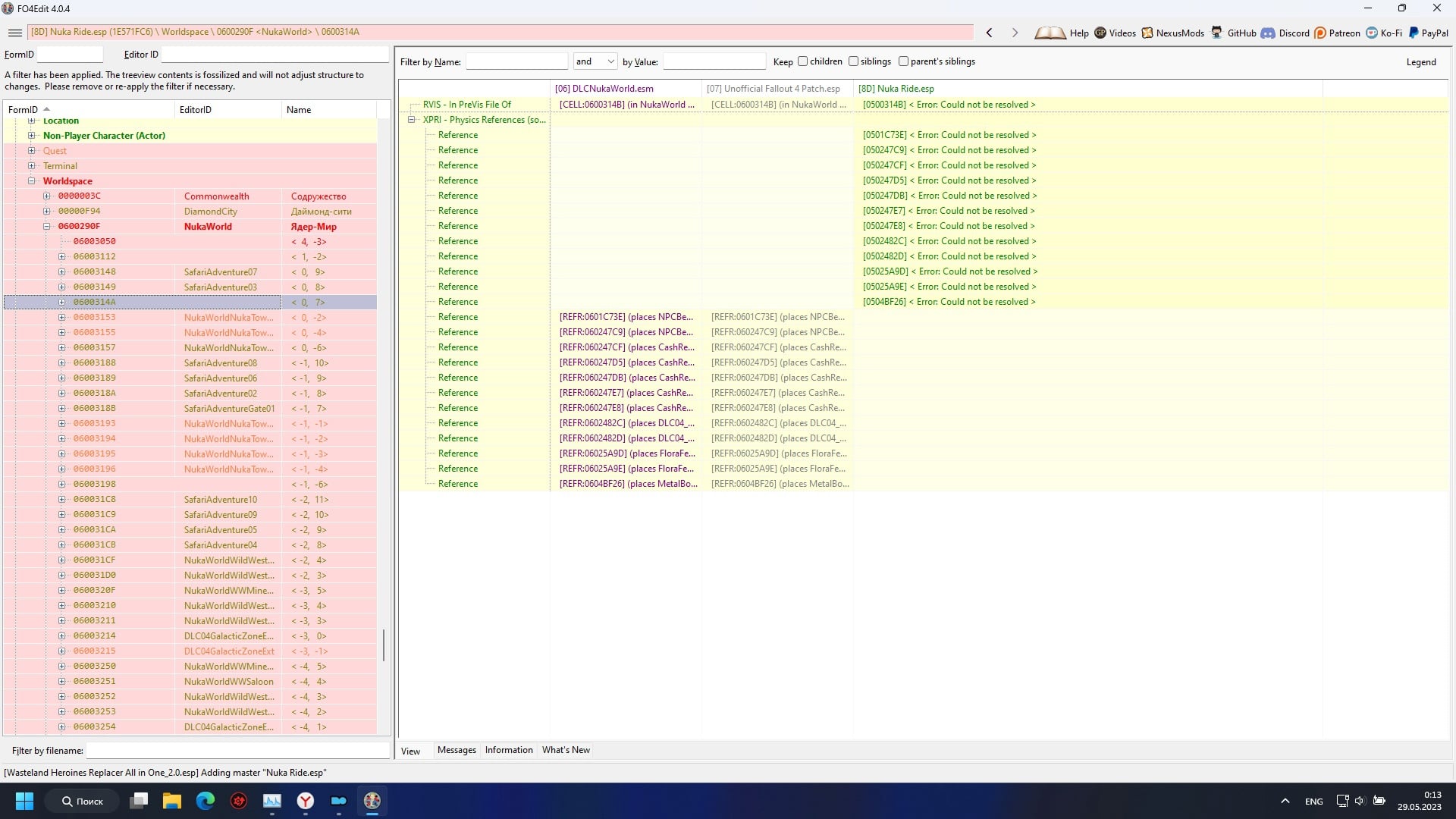
Task: Open the PayPal donation link
Action: (x=1428, y=33)
